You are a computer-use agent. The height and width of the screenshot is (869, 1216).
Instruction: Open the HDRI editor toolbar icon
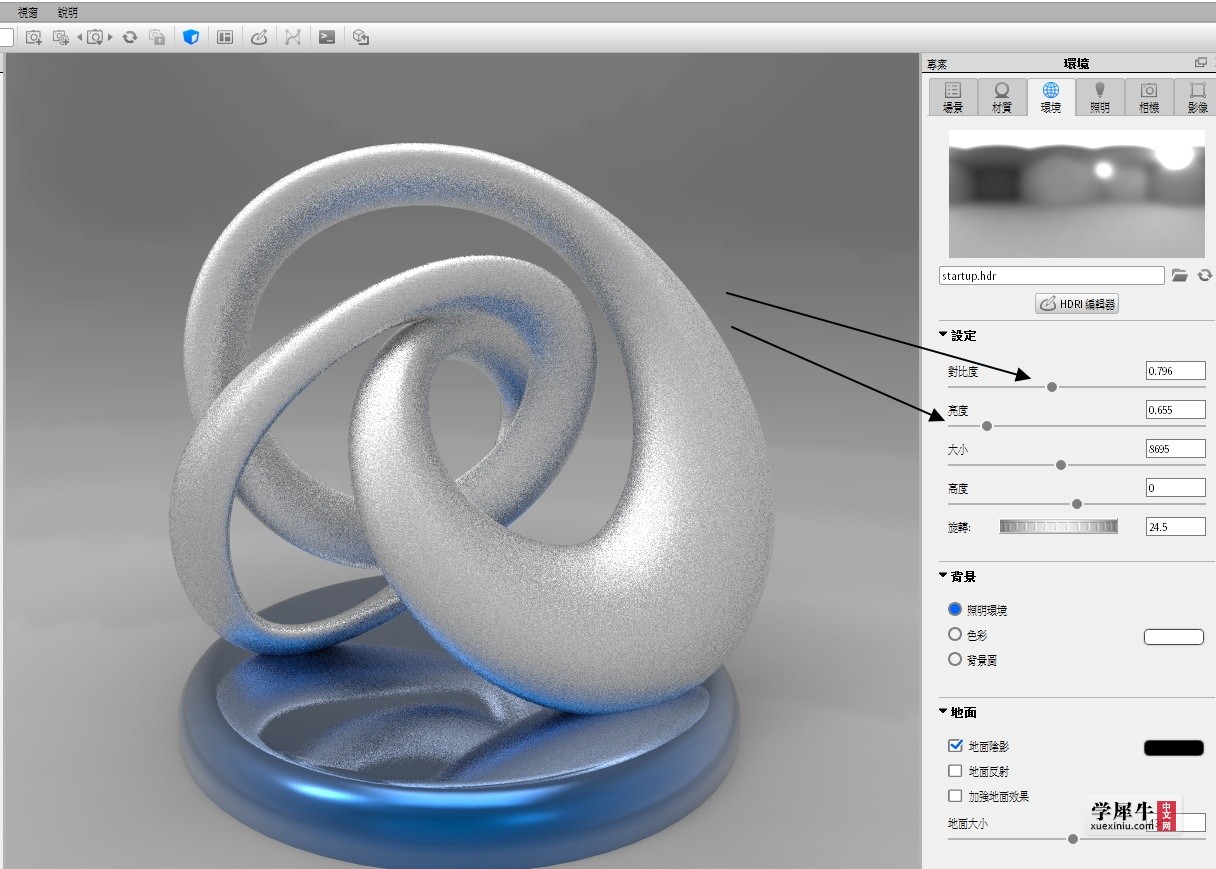tap(259, 37)
